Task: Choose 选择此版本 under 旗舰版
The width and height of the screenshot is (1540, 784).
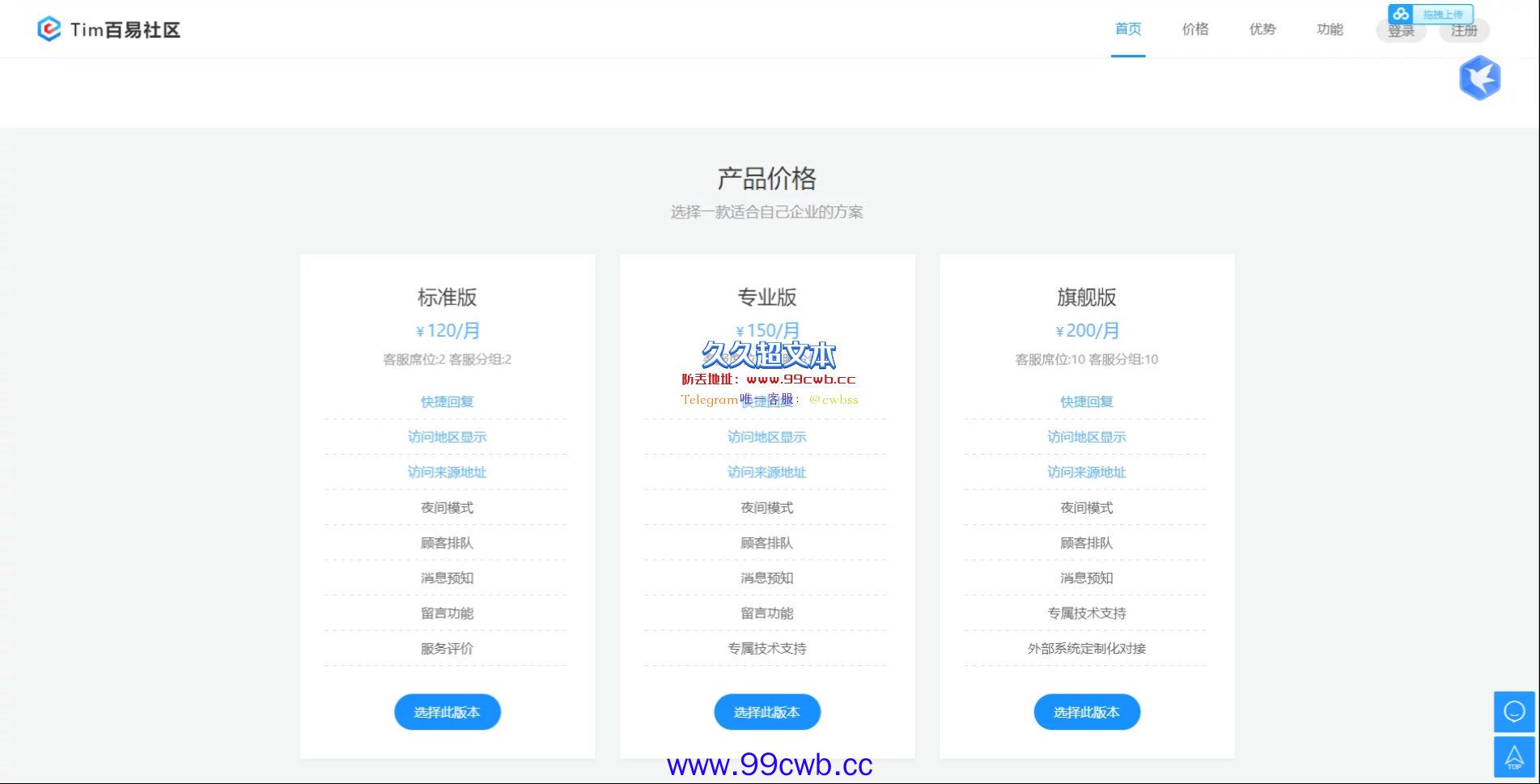Action: point(1087,712)
